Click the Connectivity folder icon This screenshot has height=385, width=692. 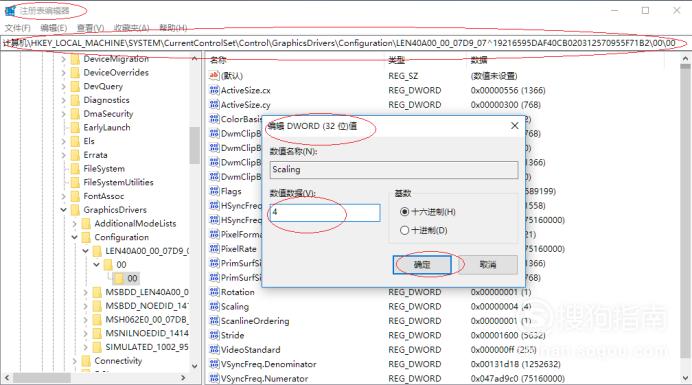pyautogui.click(x=86, y=361)
